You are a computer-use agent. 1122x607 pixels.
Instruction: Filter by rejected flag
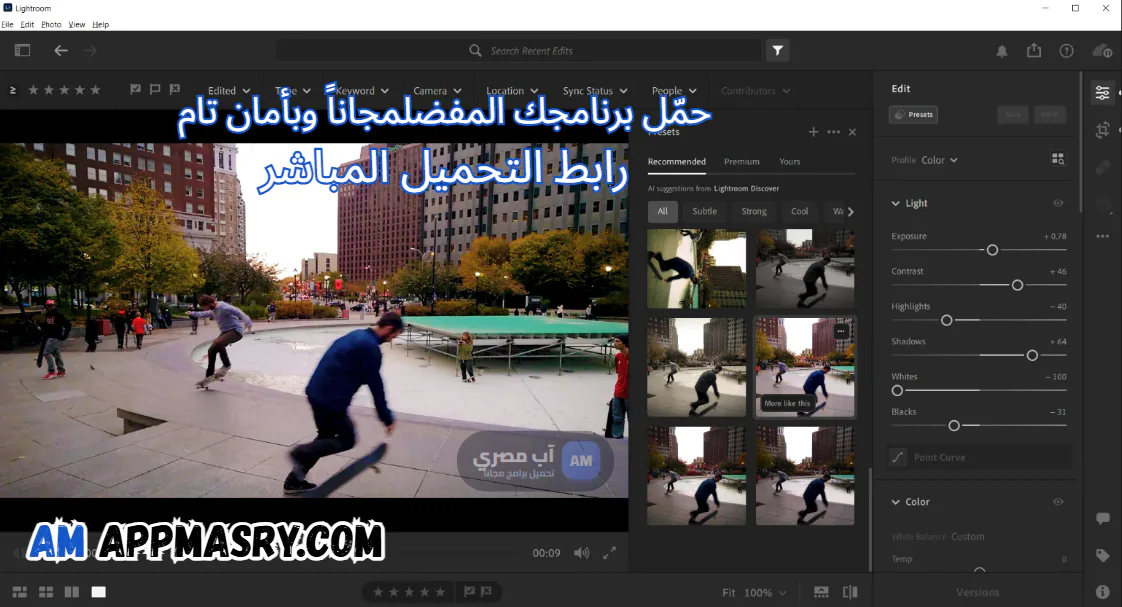[x=175, y=89]
